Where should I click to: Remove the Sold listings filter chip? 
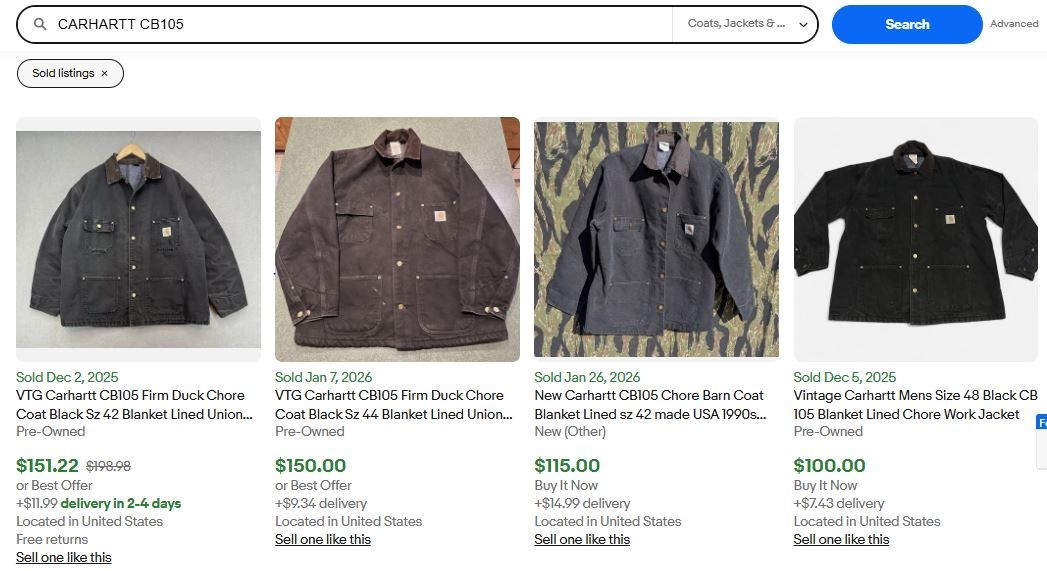[104, 74]
